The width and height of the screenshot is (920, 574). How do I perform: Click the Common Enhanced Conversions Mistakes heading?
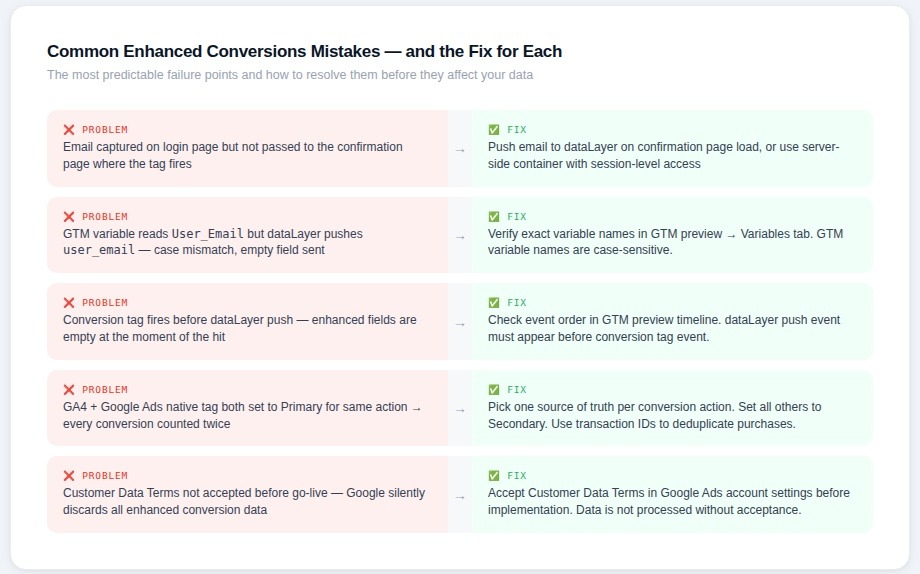pos(304,51)
